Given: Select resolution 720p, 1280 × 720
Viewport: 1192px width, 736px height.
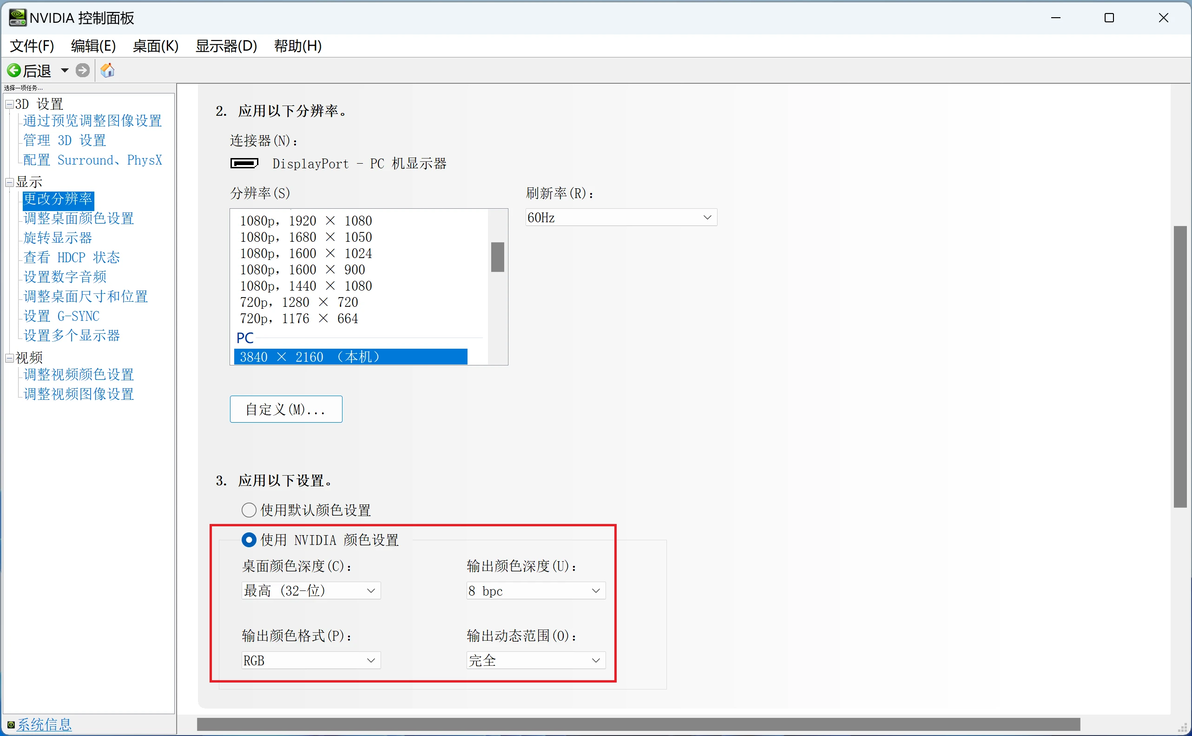Looking at the screenshot, I should click(x=299, y=303).
